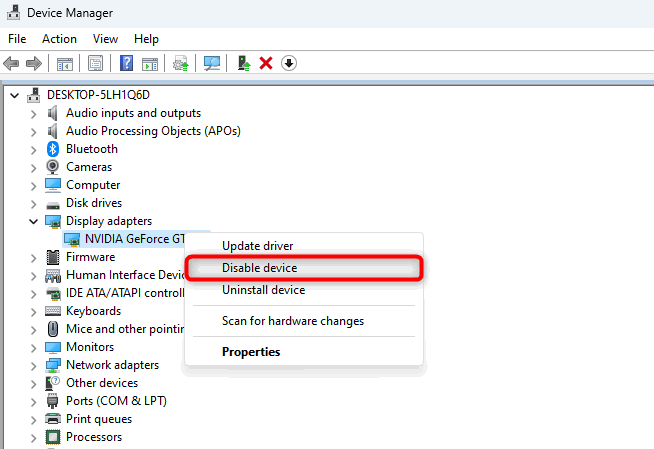The image size is (654, 449).
Task: Click the green arrow enable device icon
Action: pos(244,63)
